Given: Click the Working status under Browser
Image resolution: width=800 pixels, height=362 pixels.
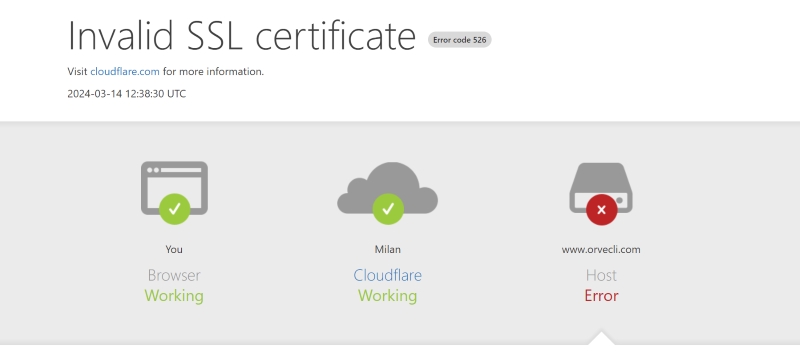Looking at the screenshot, I should click(174, 296).
